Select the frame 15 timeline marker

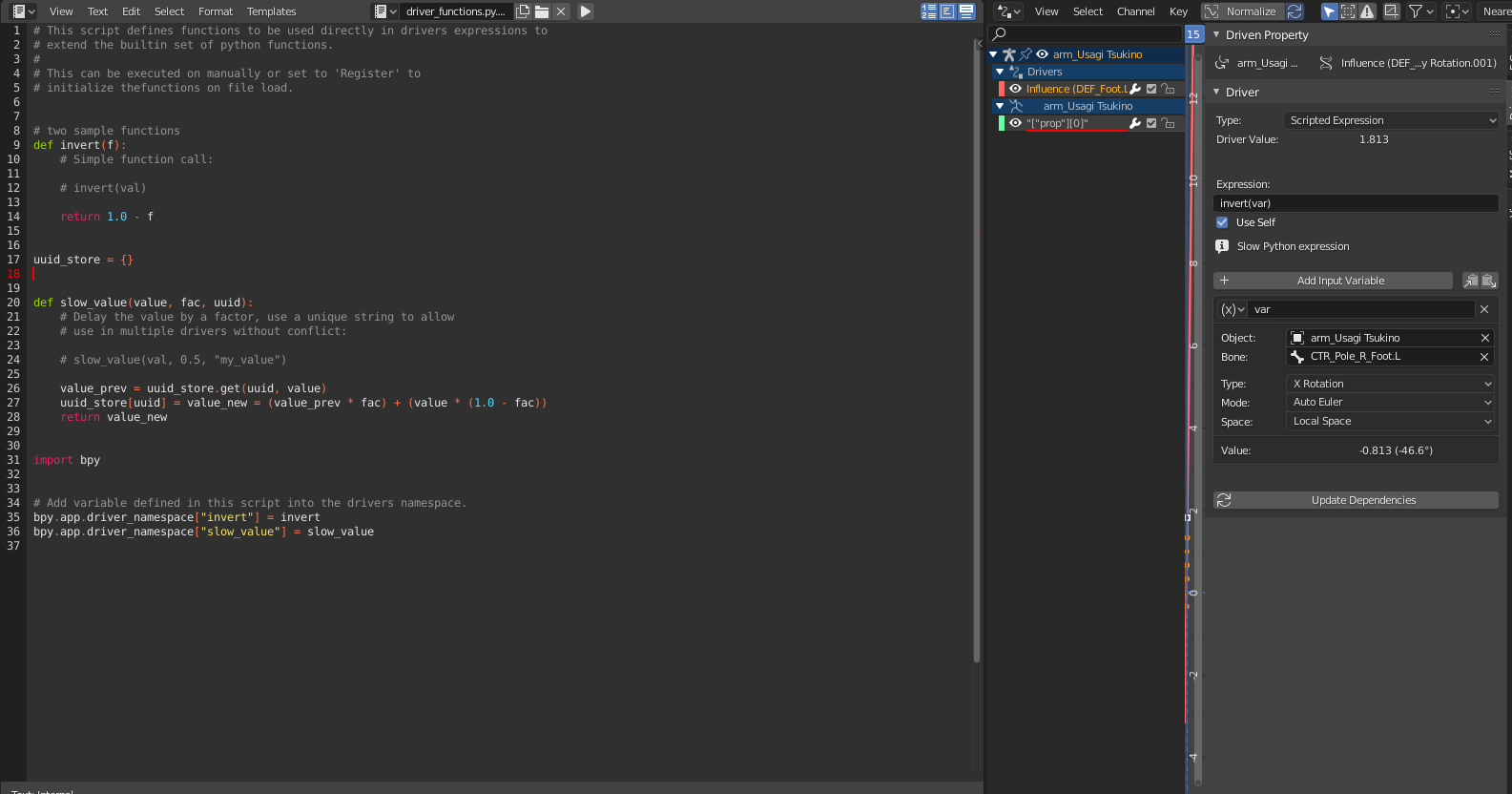tap(1193, 34)
